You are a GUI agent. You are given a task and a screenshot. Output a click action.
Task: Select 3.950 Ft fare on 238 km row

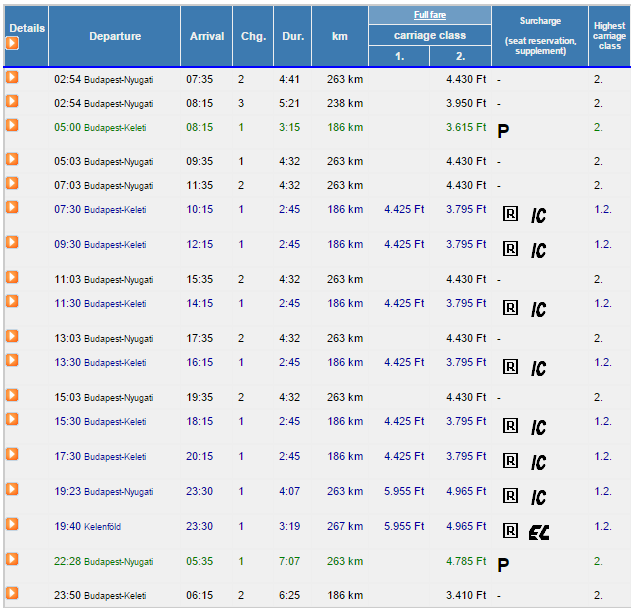click(x=466, y=103)
